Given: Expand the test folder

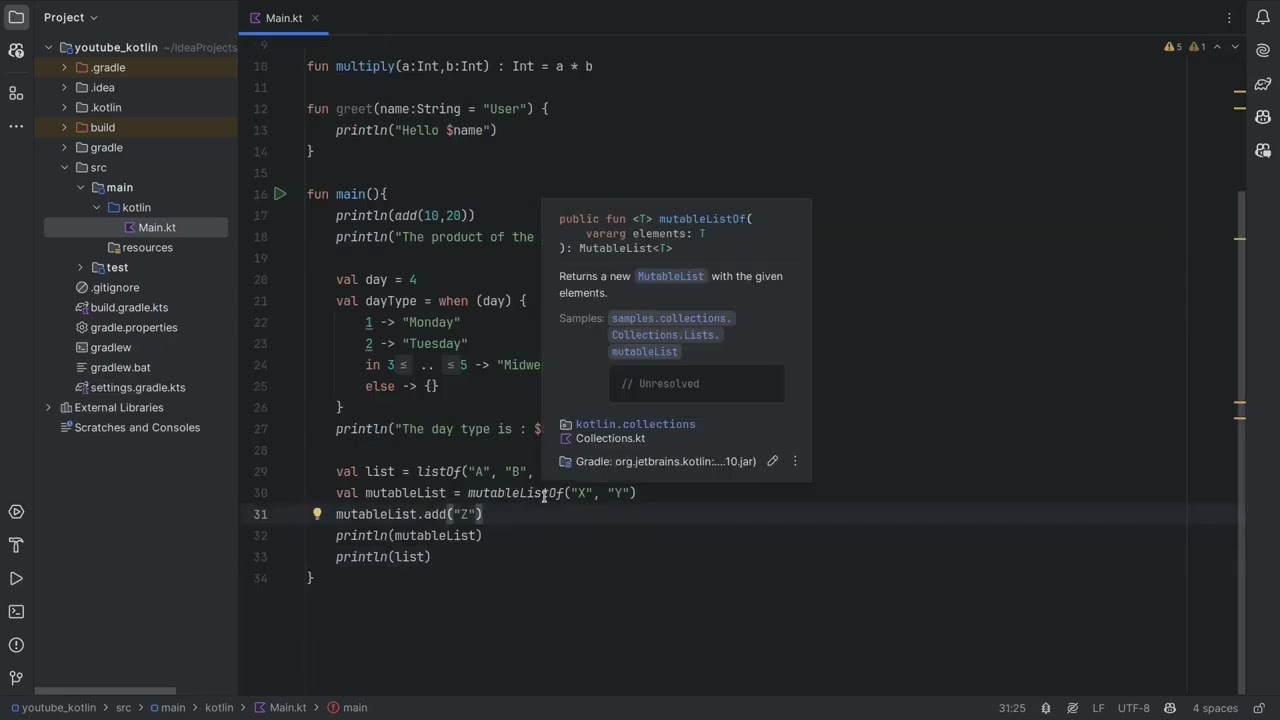Looking at the screenshot, I should 80,267.
